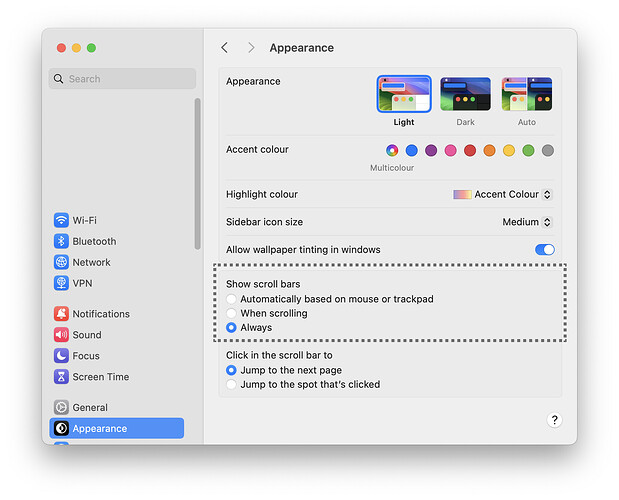Go to VPN settings
Viewport: 619px width, 500px height.
tap(82, 283)
